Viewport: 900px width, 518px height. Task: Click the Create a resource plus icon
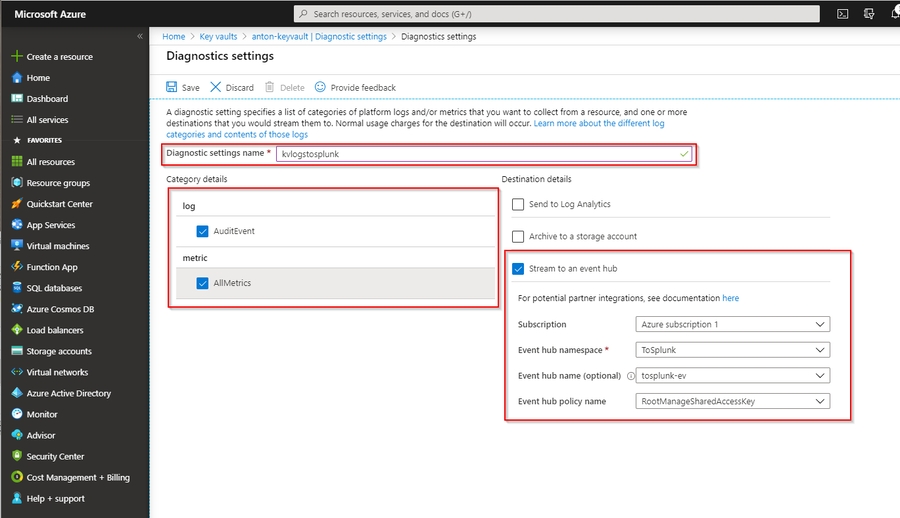click(17, 57)
